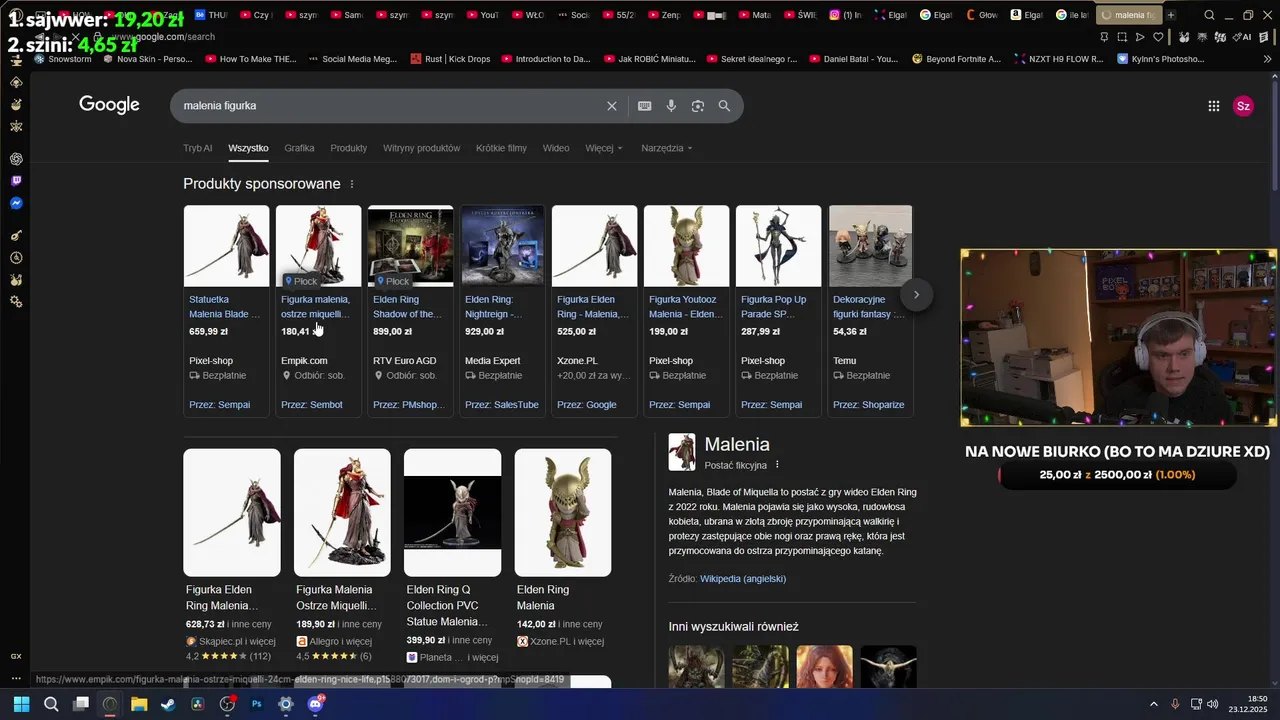Expand the Narzędzia tools dropdown
The height and width of the screenshot is (720, 1280).
667,148
